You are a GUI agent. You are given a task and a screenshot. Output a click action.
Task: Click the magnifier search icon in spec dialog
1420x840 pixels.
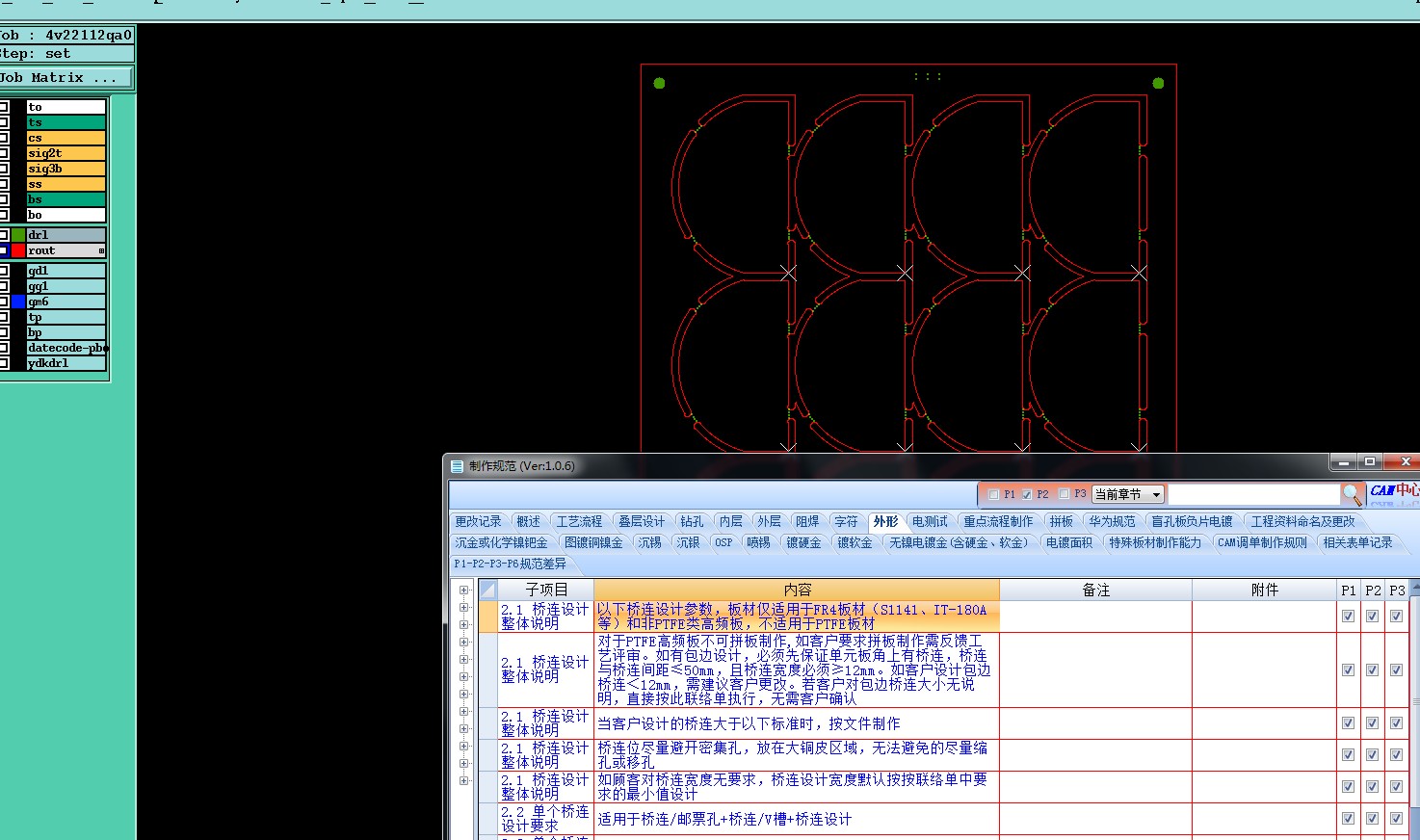click(x=1353, y=494)
